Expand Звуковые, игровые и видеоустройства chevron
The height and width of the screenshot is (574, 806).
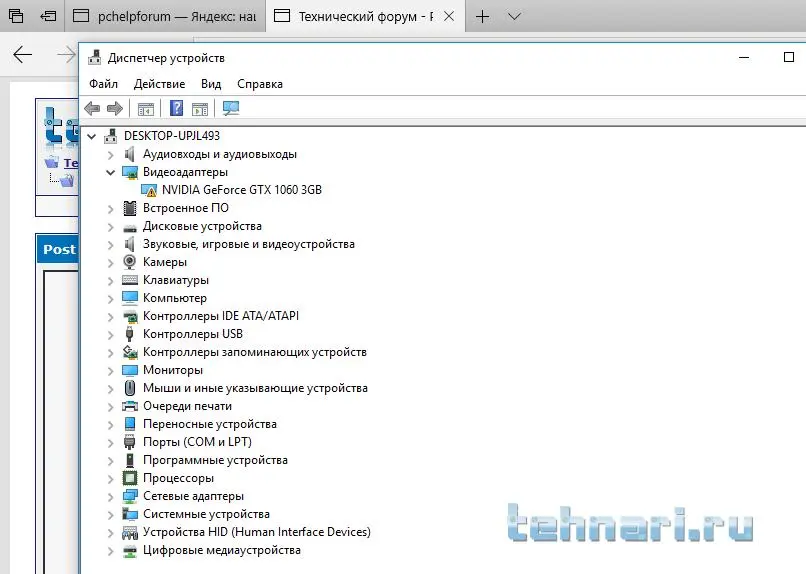click(x=111, y=245)
